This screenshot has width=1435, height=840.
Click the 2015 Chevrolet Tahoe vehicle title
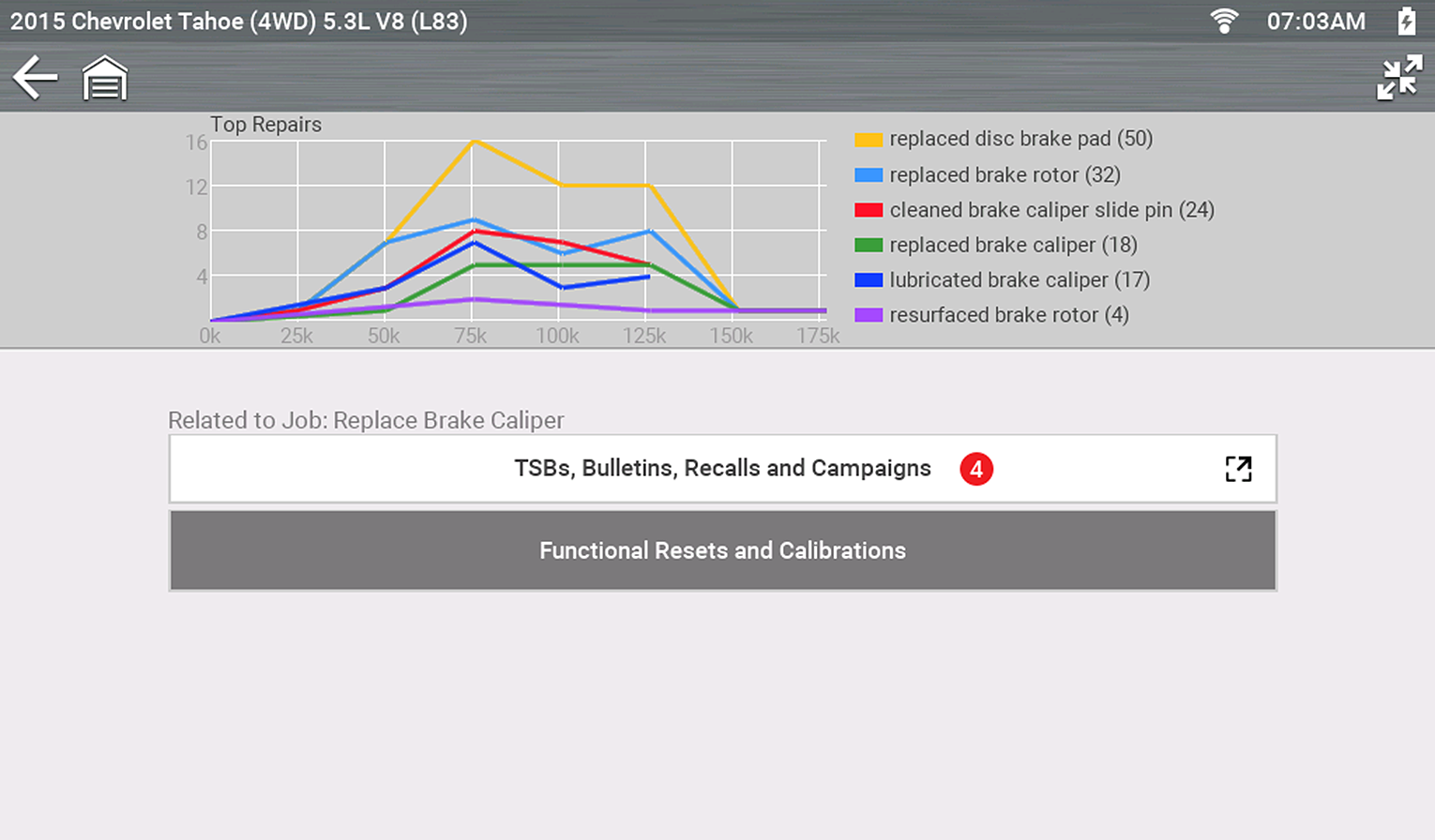point(239,21)
